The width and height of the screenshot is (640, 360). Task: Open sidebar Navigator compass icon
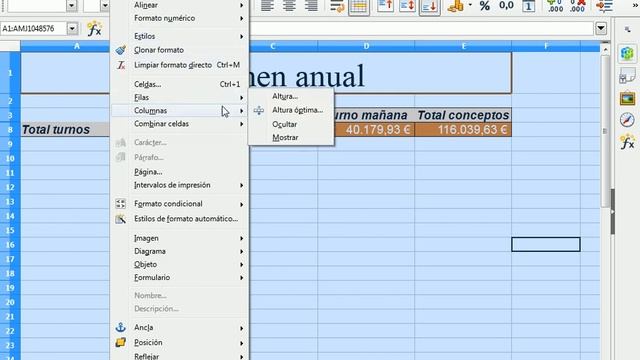pyautogui.click(x=627, y=120)
